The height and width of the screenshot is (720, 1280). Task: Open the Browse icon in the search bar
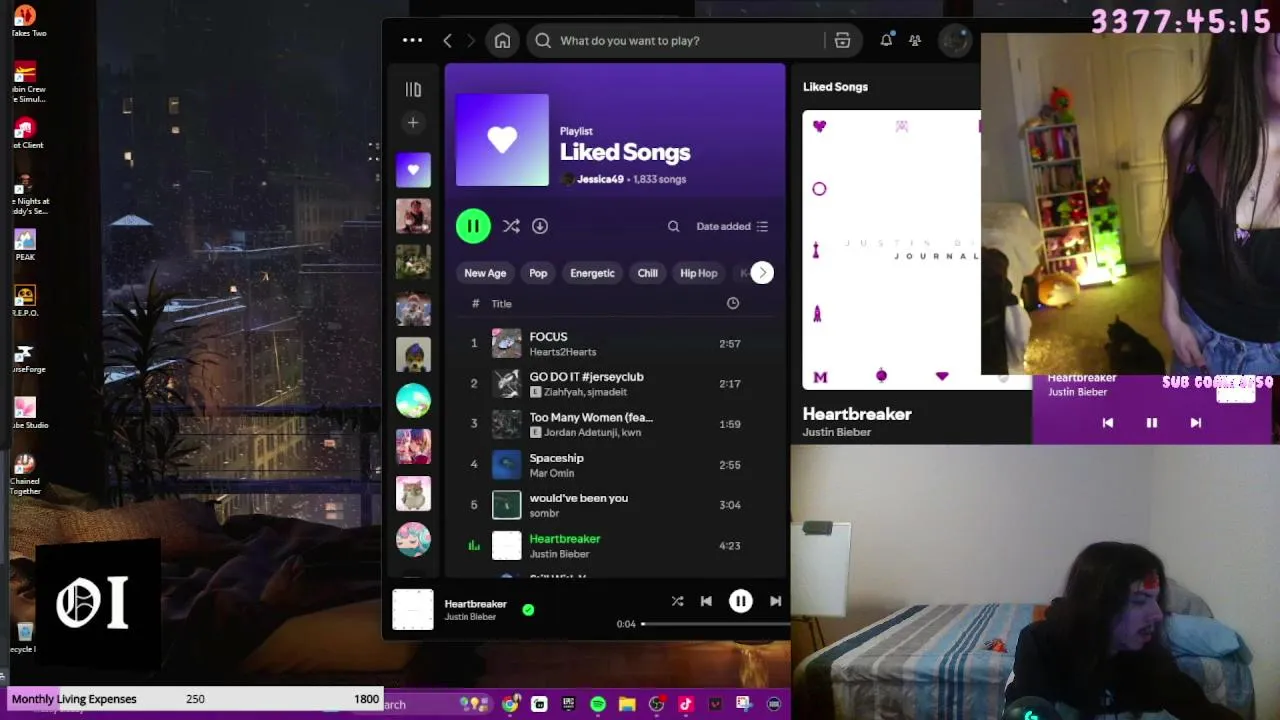(x=842, y=40)
